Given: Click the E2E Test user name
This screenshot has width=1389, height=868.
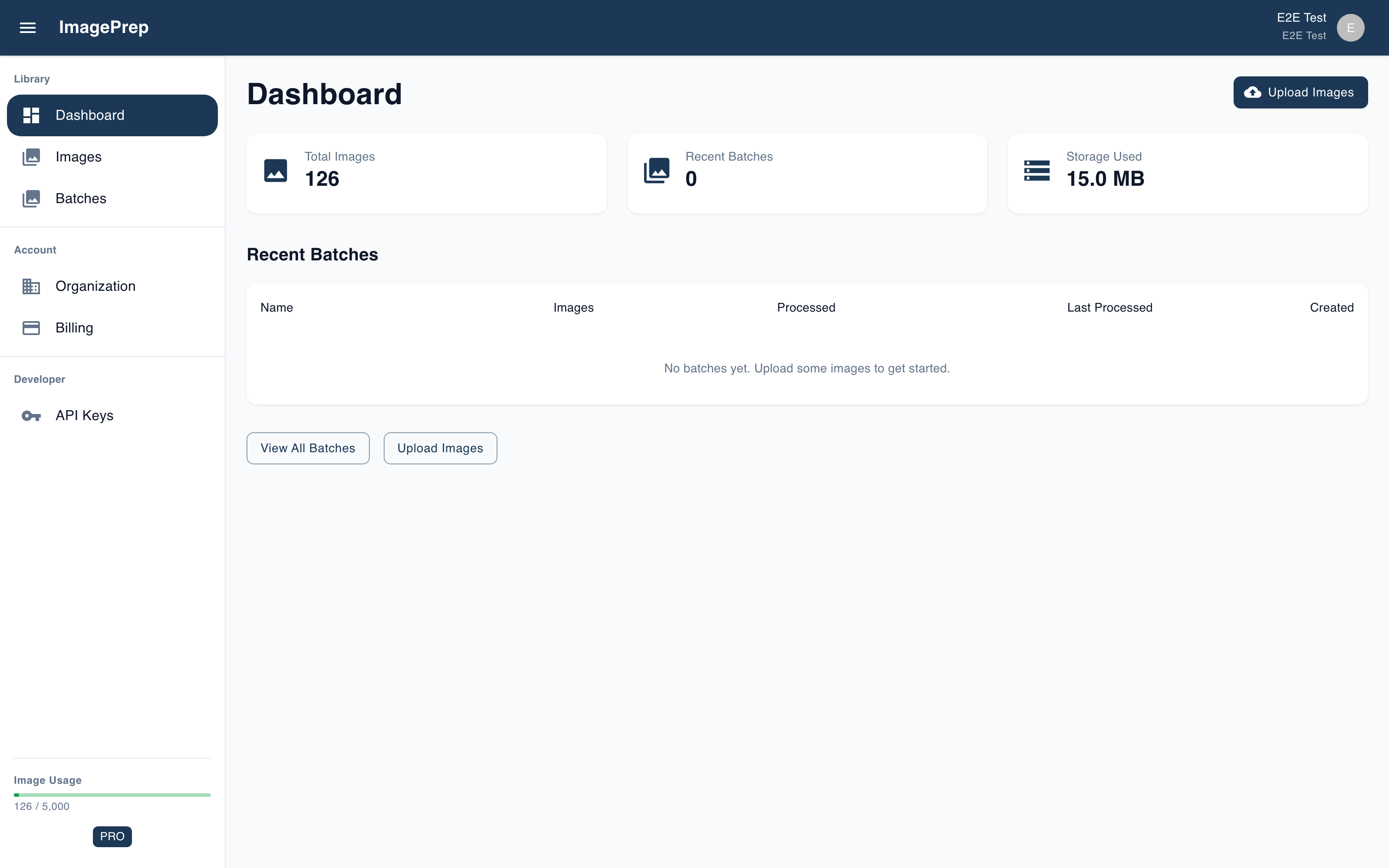Looking at the screenshot, I should pyautogui.click(x=1301, y=18).
